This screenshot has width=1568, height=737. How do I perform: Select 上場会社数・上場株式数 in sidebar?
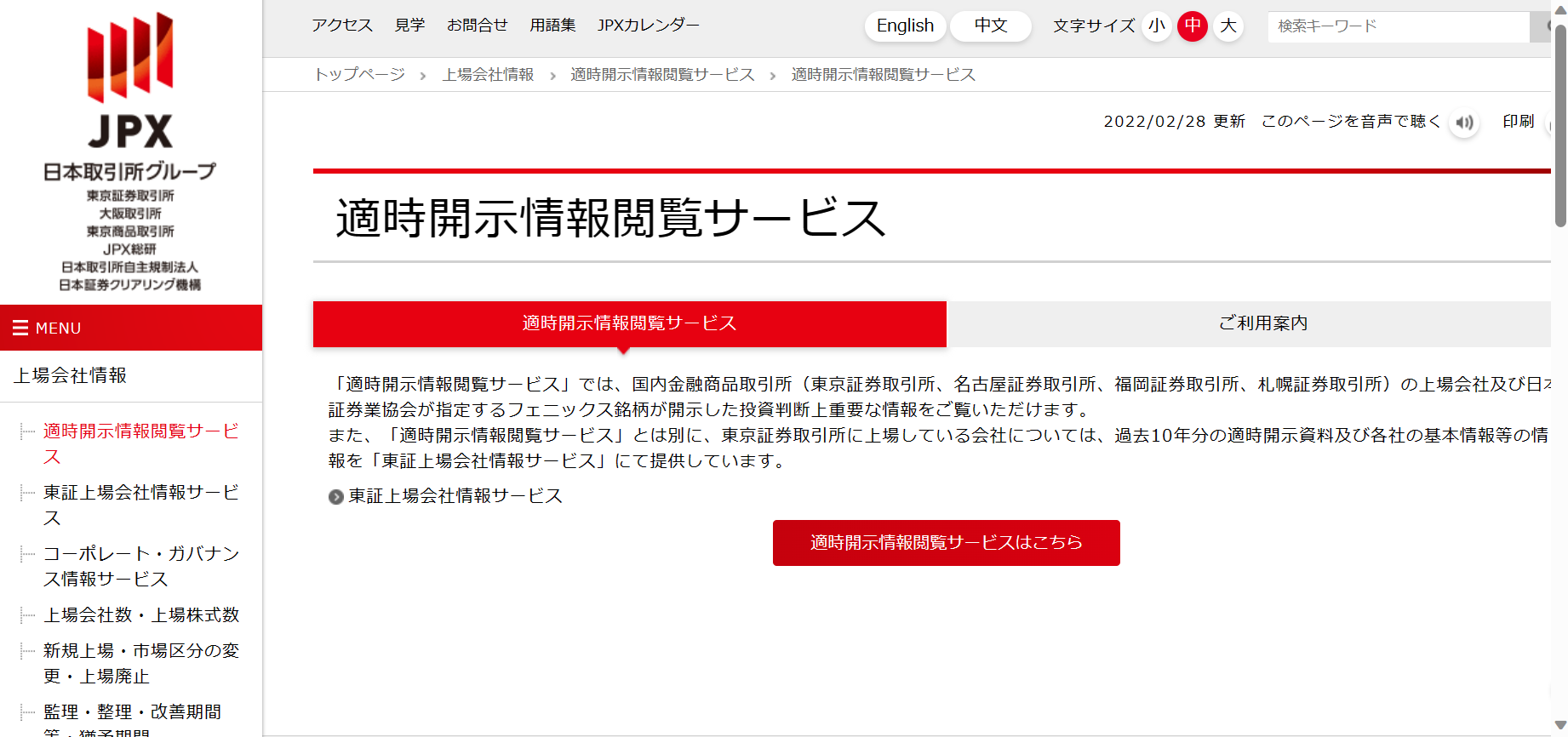coord(141,615)
